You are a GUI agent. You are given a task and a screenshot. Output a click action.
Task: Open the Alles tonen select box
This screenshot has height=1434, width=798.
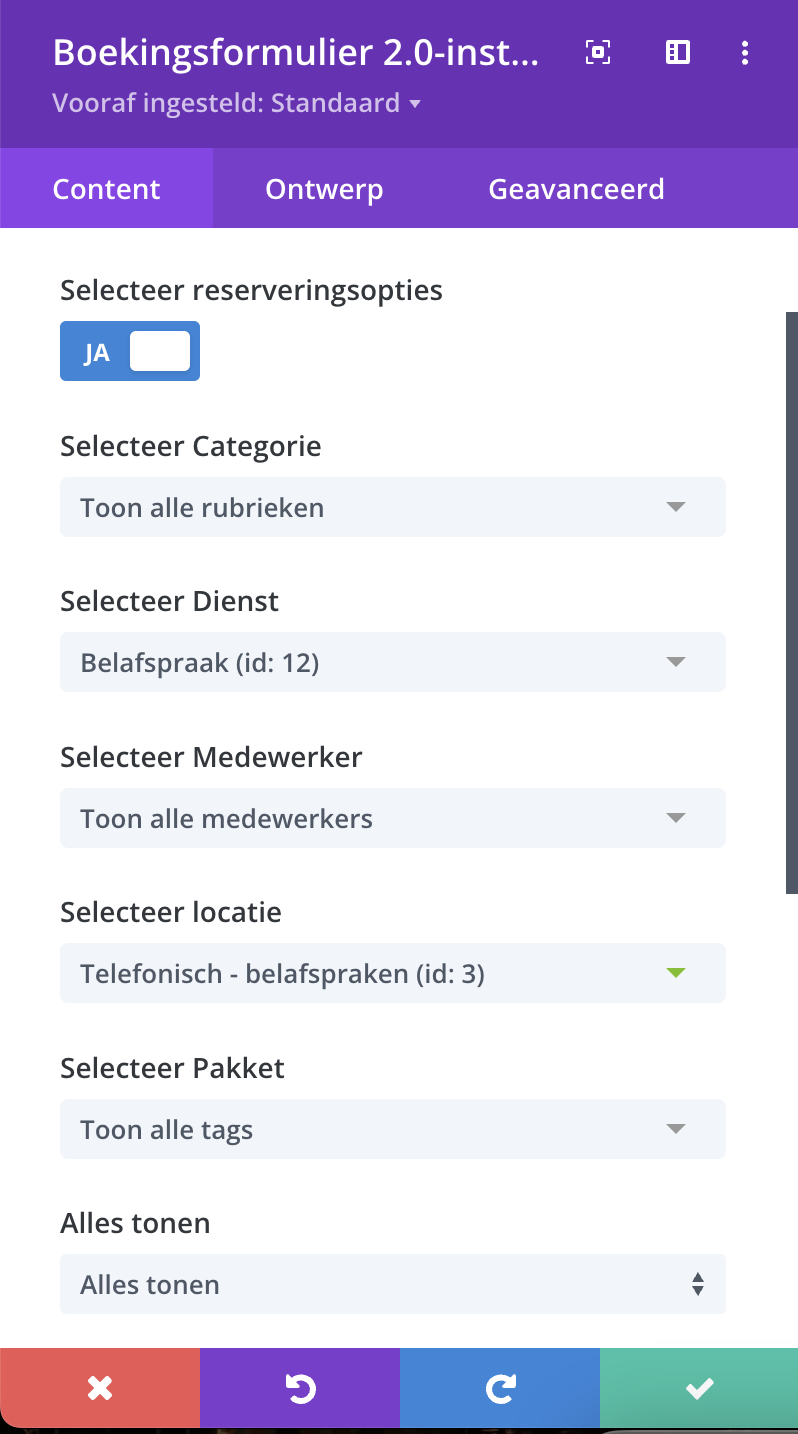[392, 1284]
